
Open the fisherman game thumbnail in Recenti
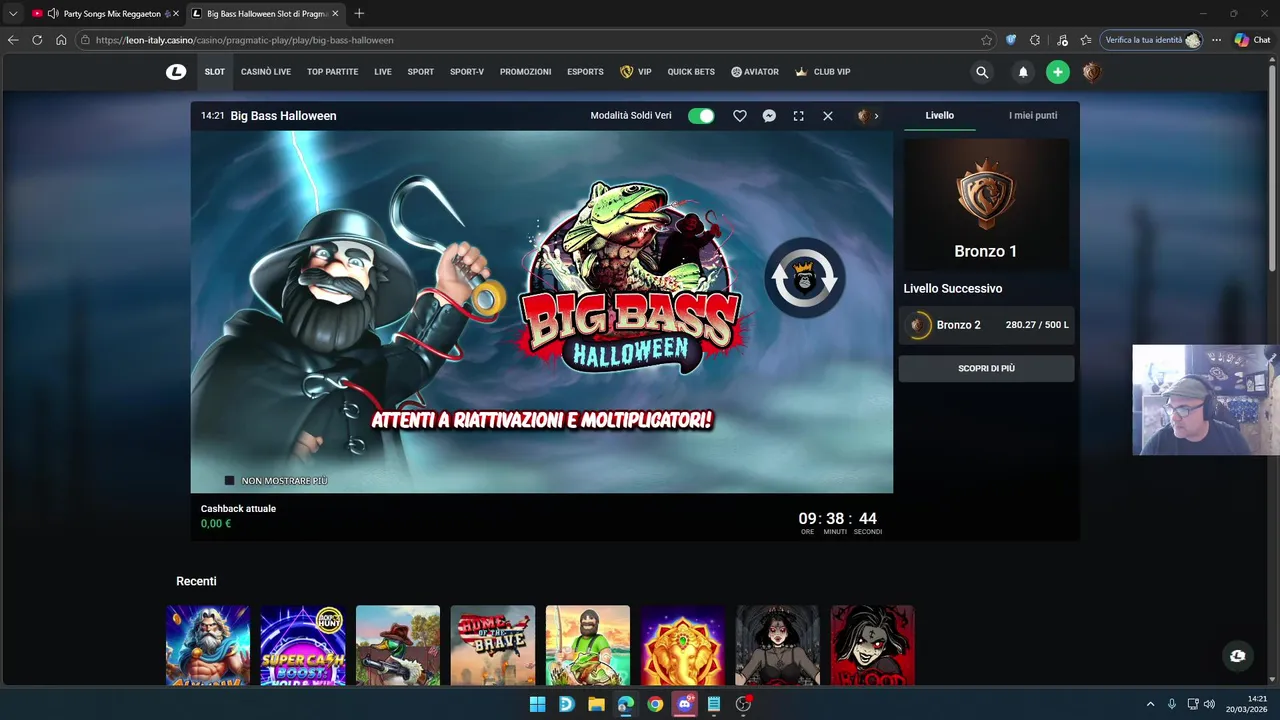pyautogui.click(x=588, y=645)
